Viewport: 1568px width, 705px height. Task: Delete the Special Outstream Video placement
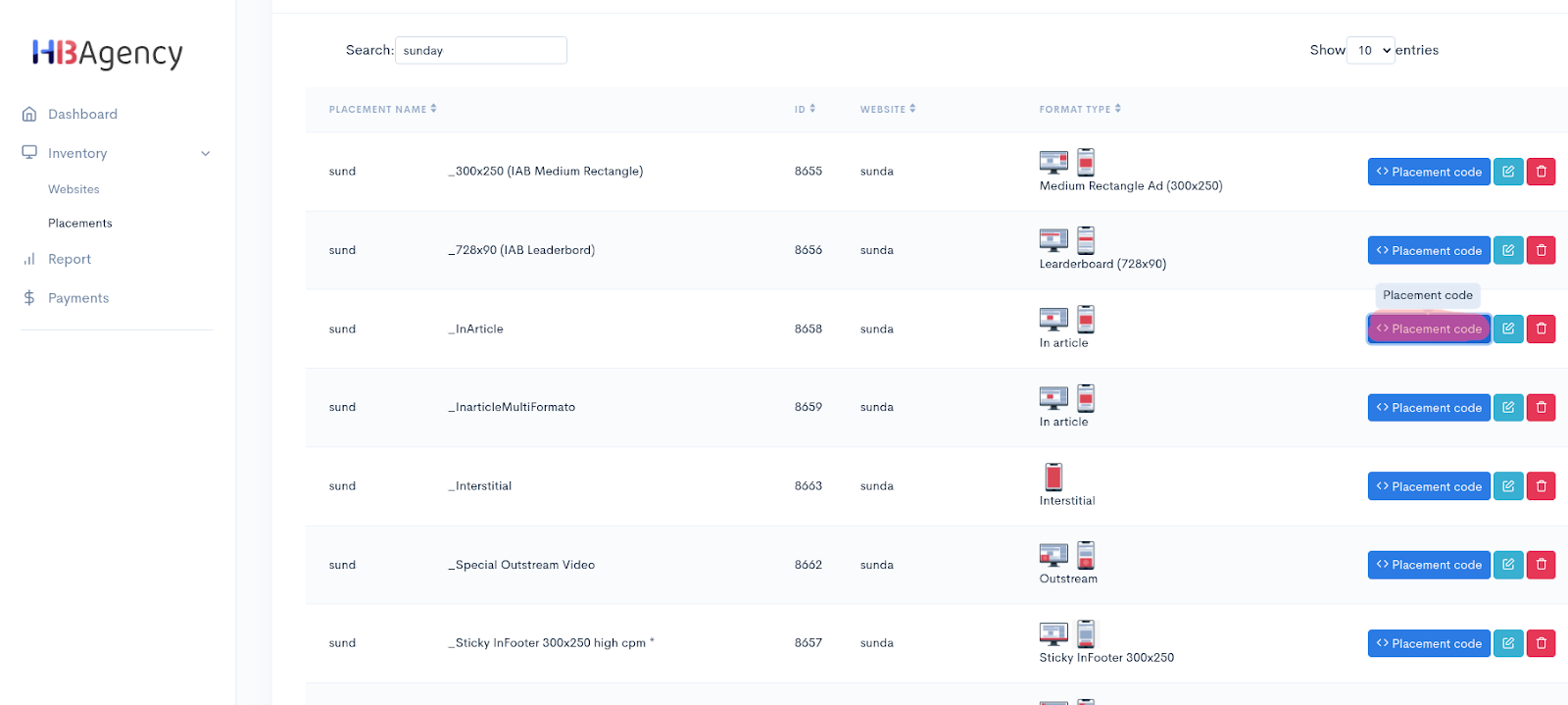[x=1541, y=565]
